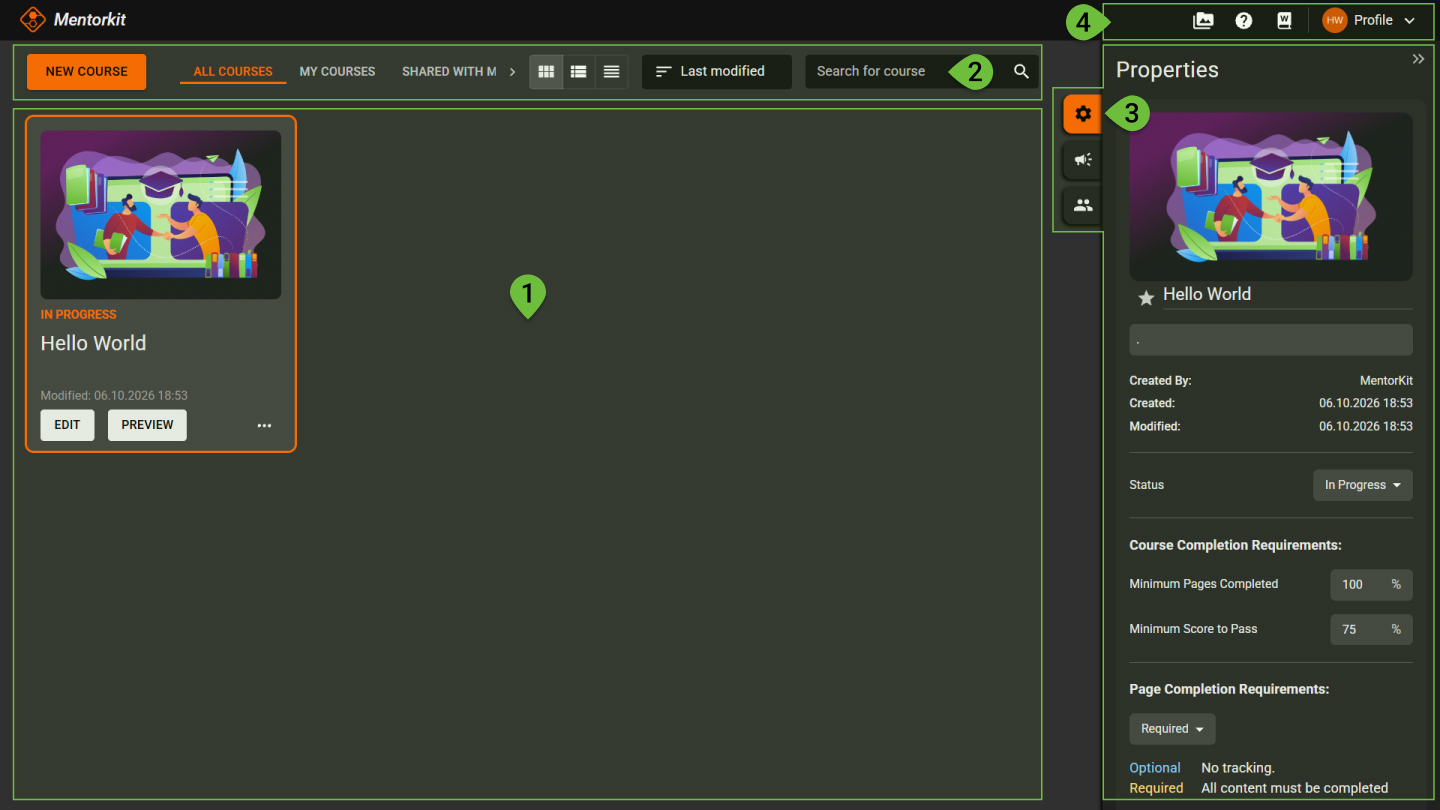The width and height of the screenshot is (1440, 810).
Task: Open the megaphone publish tab
Action: [1082, 160]
